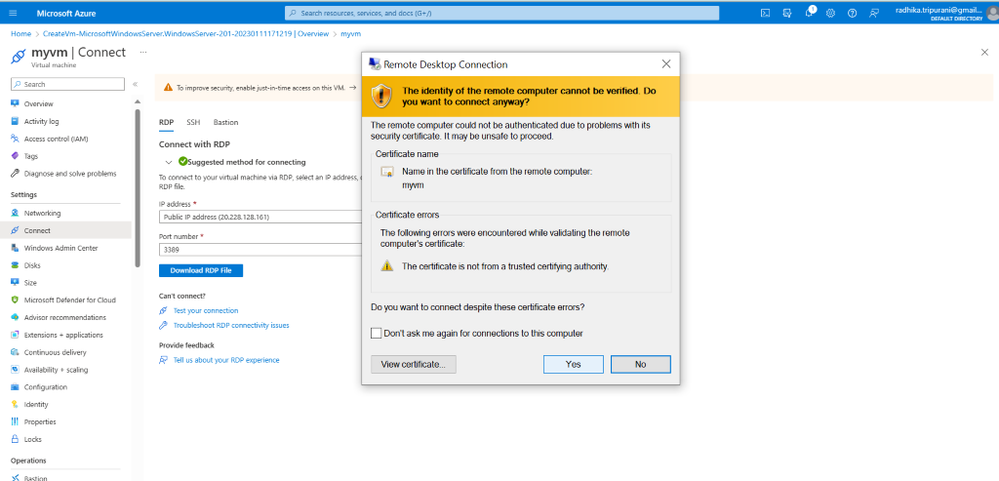Viewport: 999px width, 481px height.
Task: Click the Continuous delivery icon
Action: tap(15, 352)
